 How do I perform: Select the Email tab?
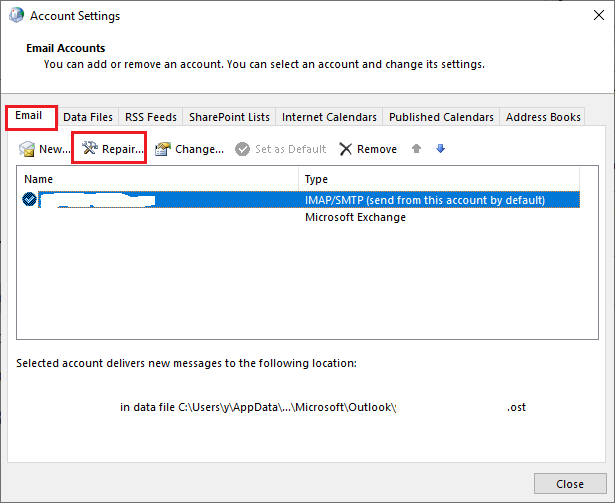29,116
